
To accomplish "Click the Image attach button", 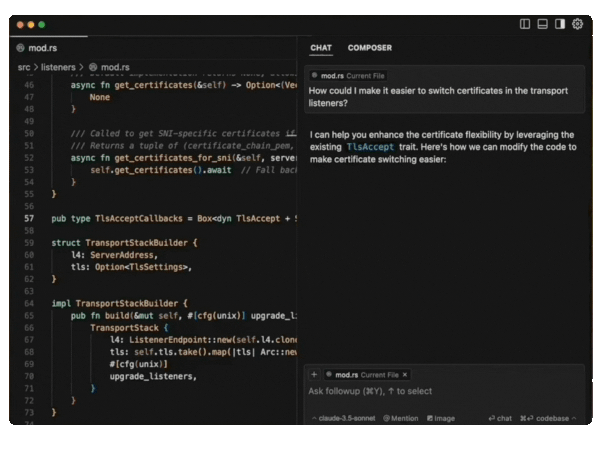I will pyautogui.click(x=441, y=418).
